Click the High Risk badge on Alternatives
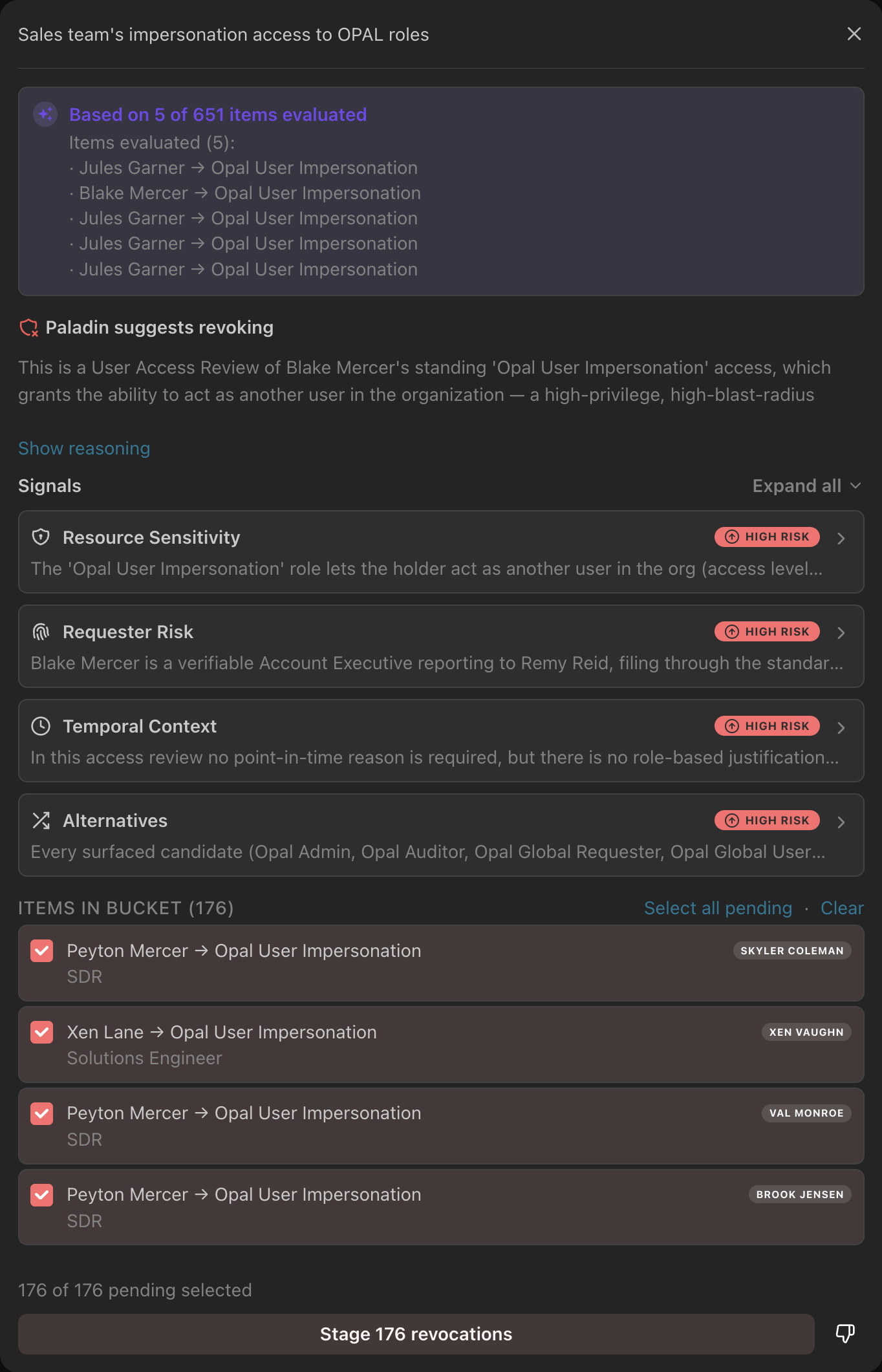882x1372 pixels. pyautogui.click(x=767, y=820)
